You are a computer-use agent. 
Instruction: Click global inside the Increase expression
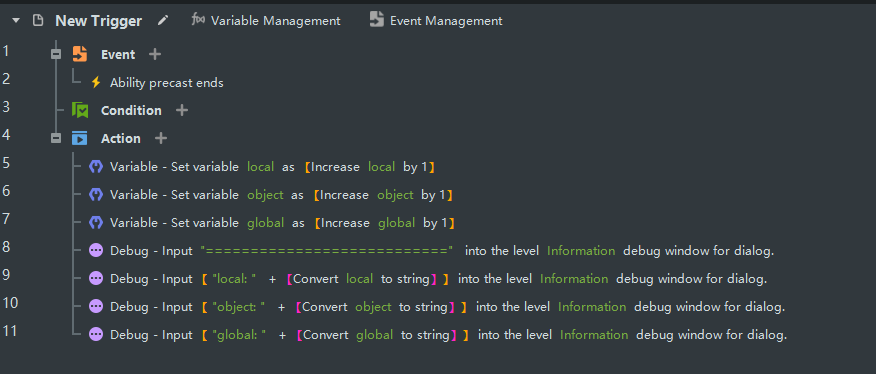pyautogui.click(x=397, y=222)
